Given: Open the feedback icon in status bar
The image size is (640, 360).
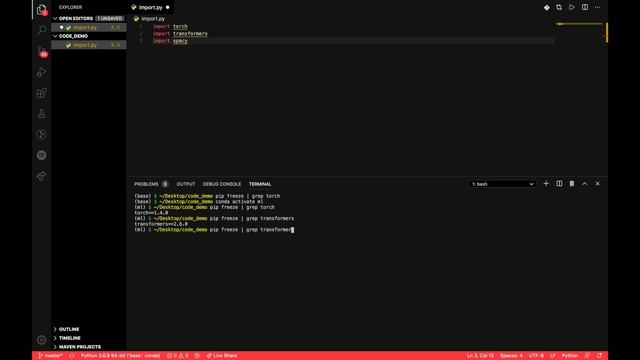Looking at the screenshot, I should tap(587, 356).
